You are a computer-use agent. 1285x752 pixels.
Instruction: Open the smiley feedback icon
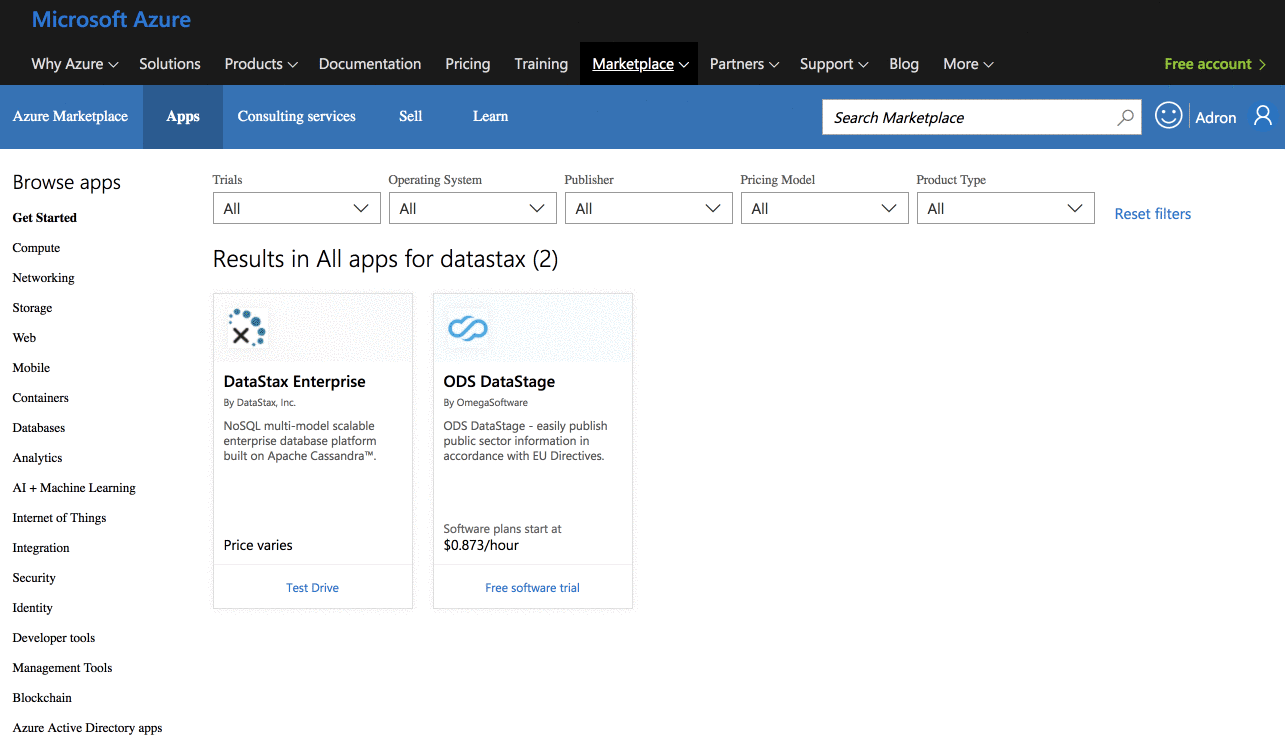(x=1168, y=116)
